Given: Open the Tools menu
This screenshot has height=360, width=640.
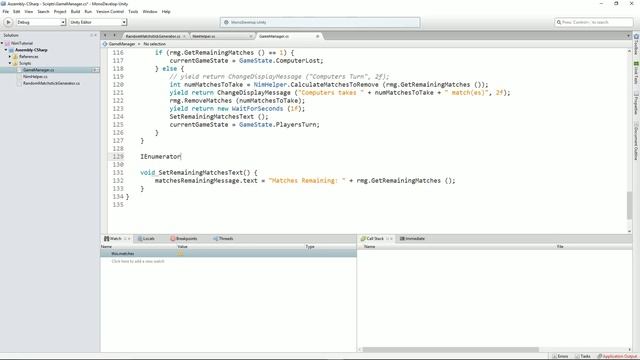Looking at the screenshot, I should 133,11.
